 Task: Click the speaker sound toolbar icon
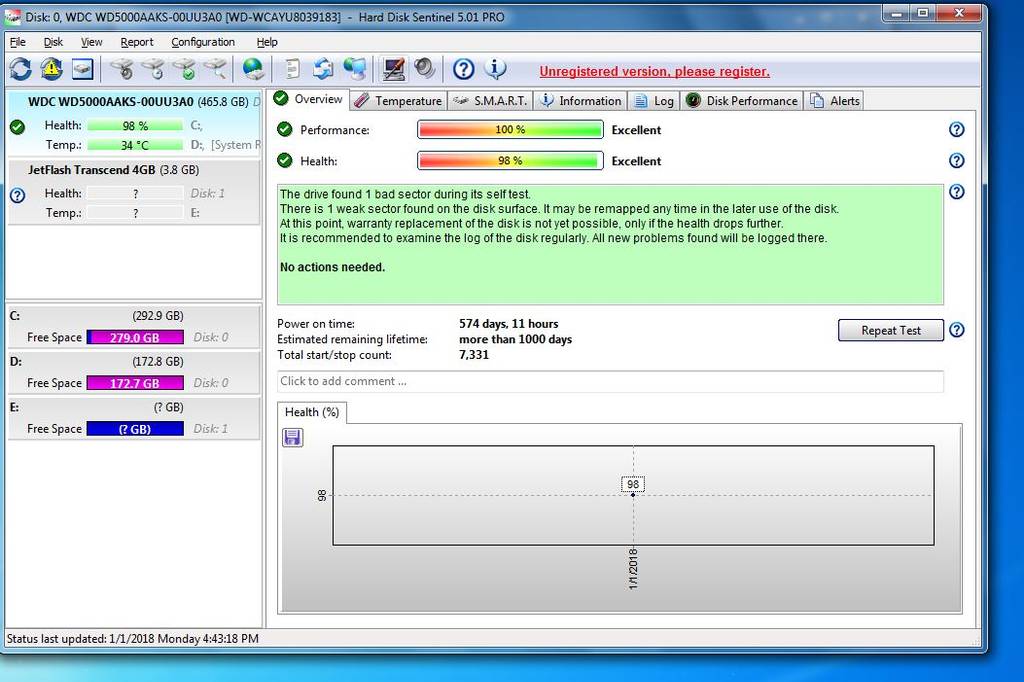(x=425, y=69)
